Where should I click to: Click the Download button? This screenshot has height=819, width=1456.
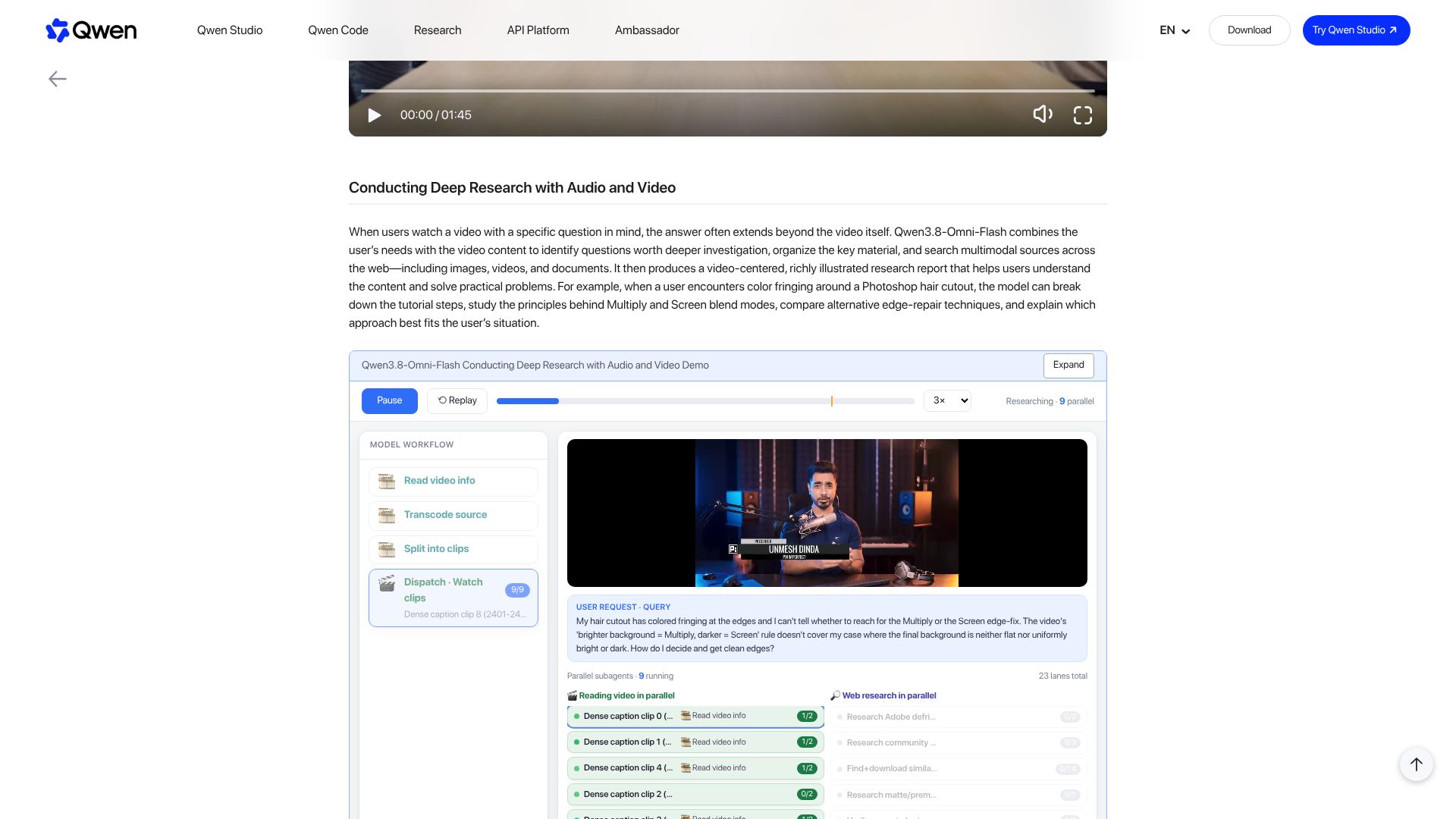click(x=1249, y=30)
